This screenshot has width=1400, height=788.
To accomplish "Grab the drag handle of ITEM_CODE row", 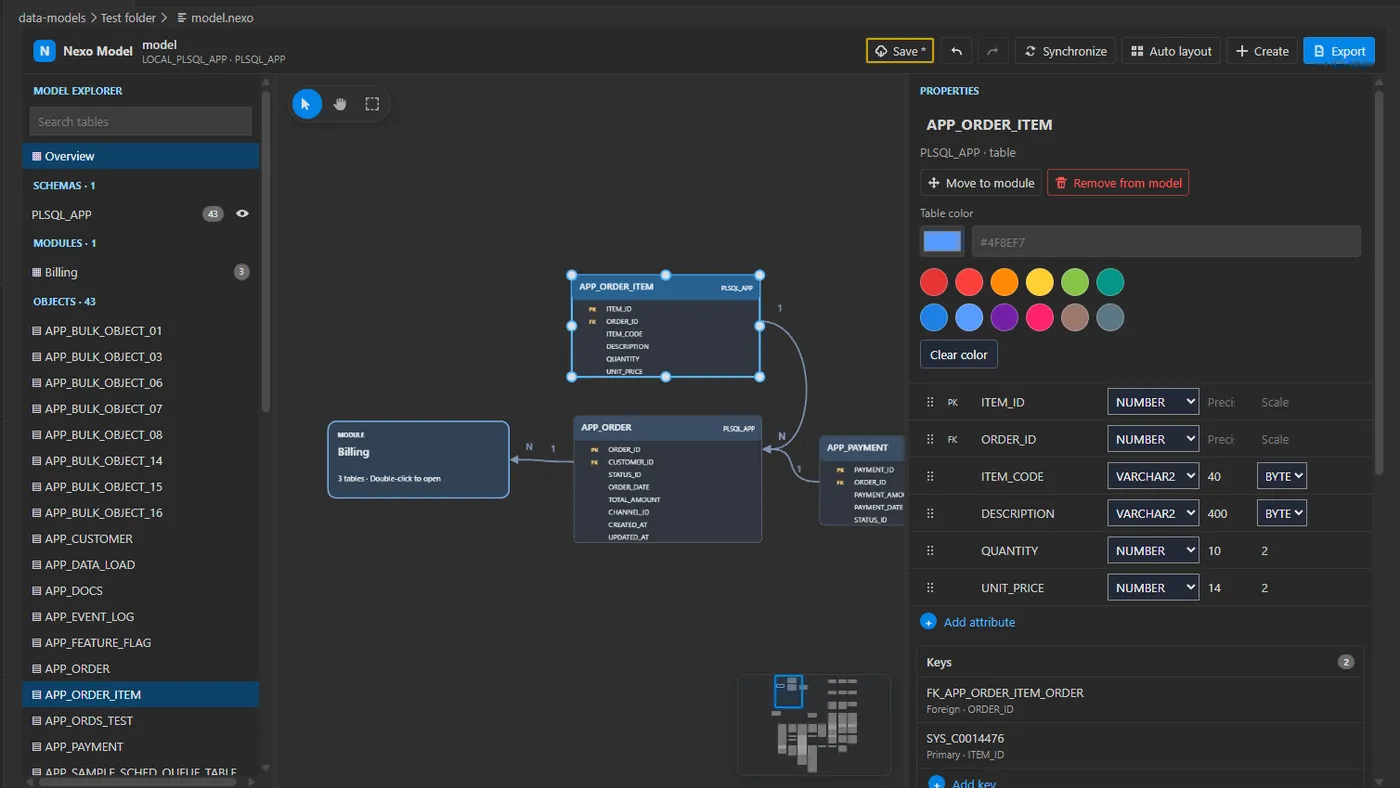I will click(930, 477).
